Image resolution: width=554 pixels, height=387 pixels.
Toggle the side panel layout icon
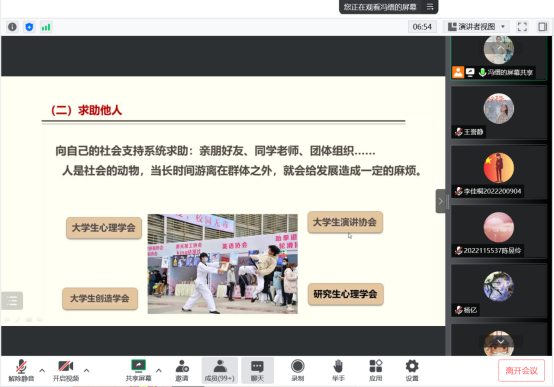(542, 27)
